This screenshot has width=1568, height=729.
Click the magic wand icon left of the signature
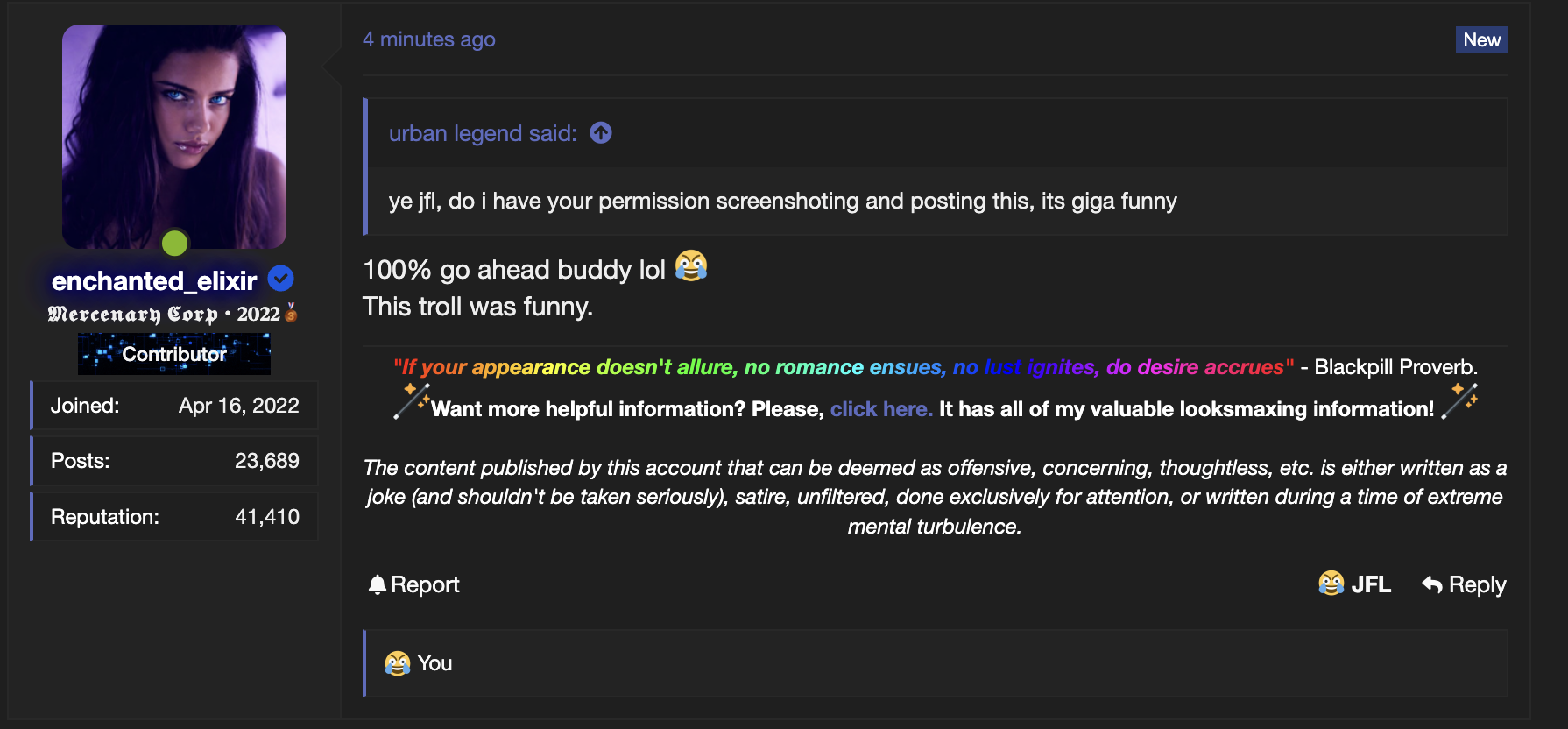pyautogui.click(x=412, y=401)
